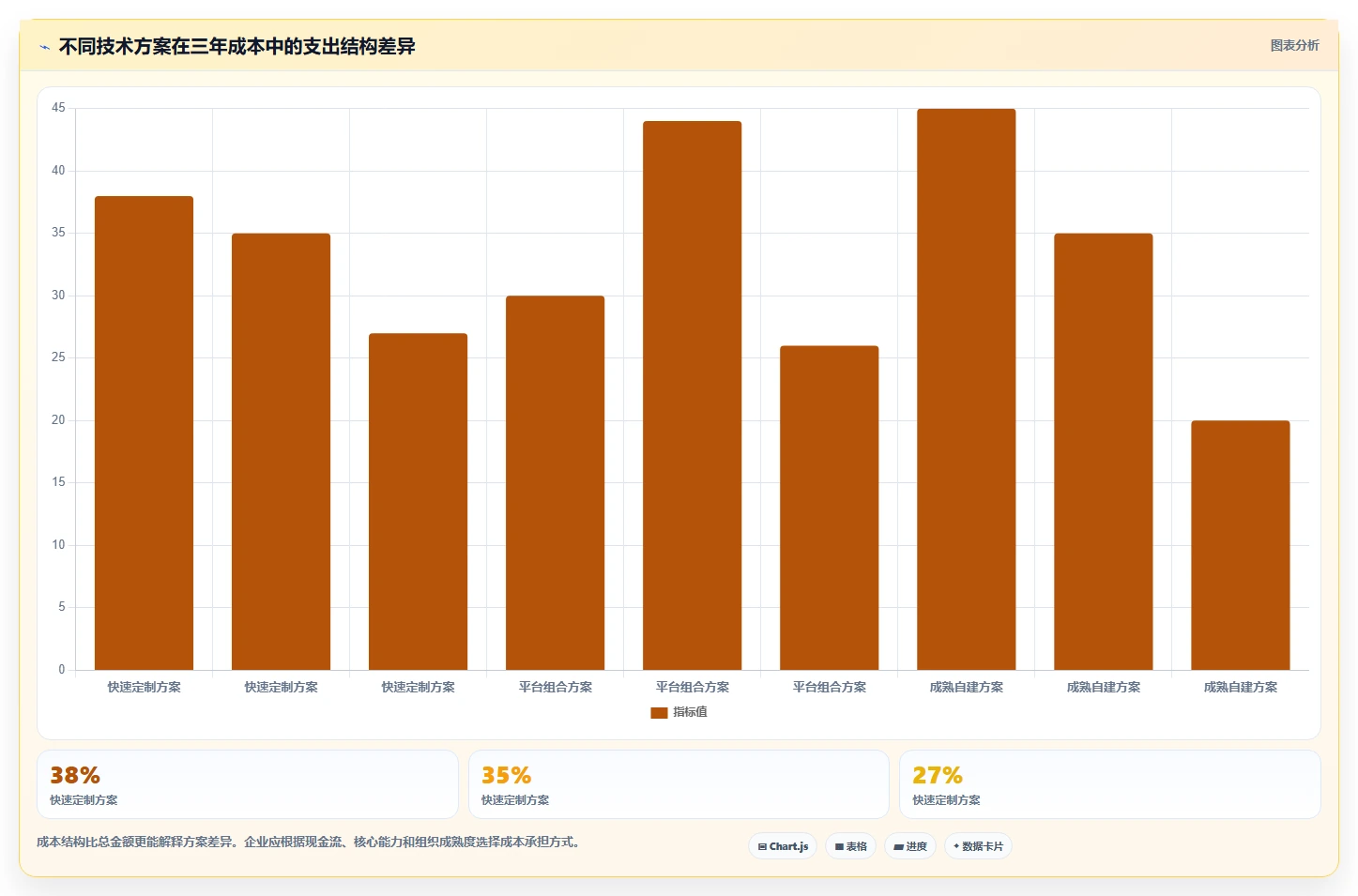Click the 平台组合方案 bar valued 44

click(692, 395)
